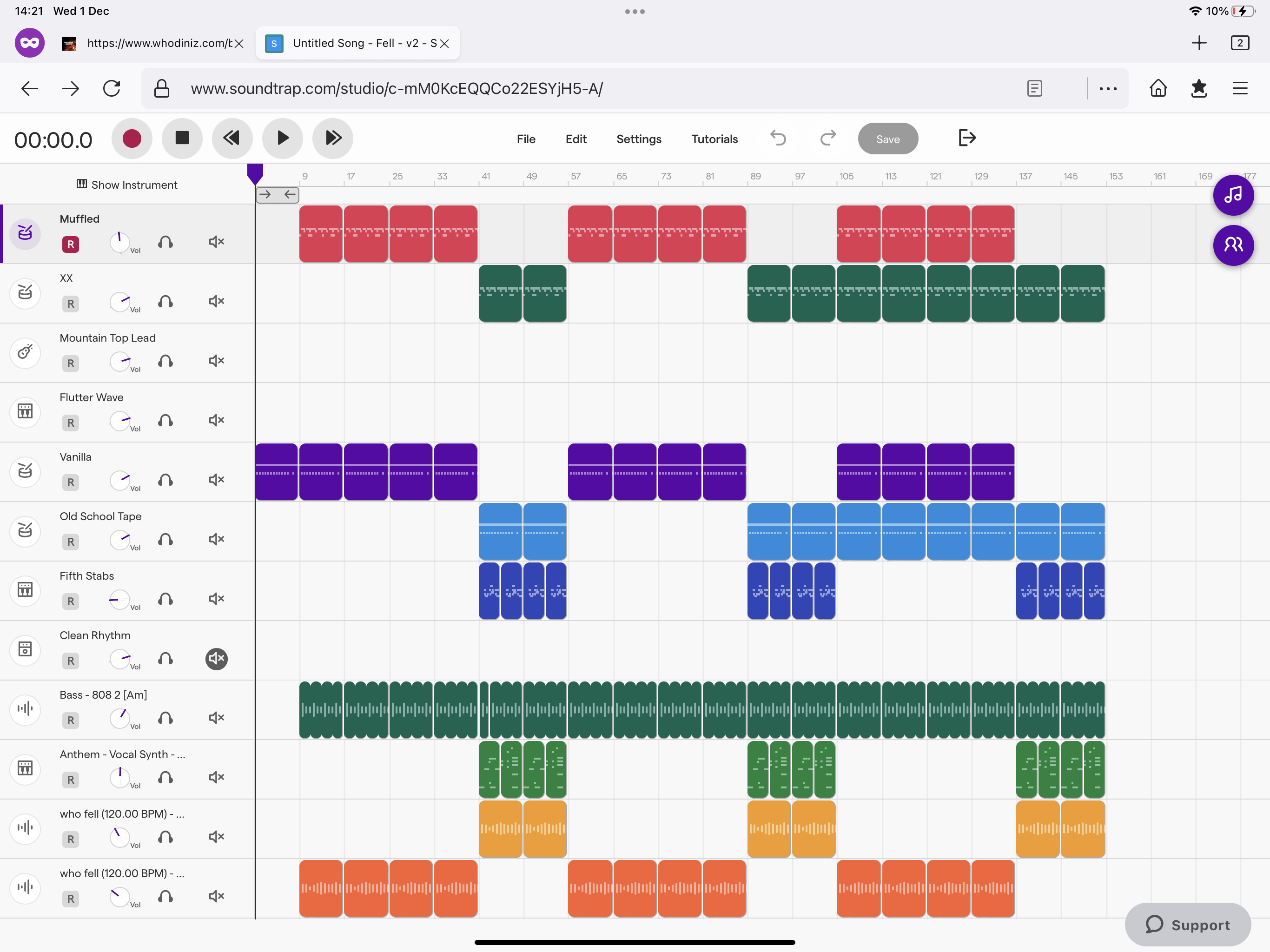Adjust the Fifth Stabs volume knob

click(119, 600)
